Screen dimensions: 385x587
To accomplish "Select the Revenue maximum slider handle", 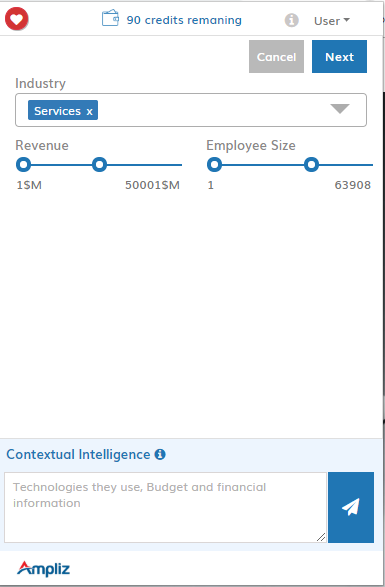I will pyautogui.click(x=99, y=164).
